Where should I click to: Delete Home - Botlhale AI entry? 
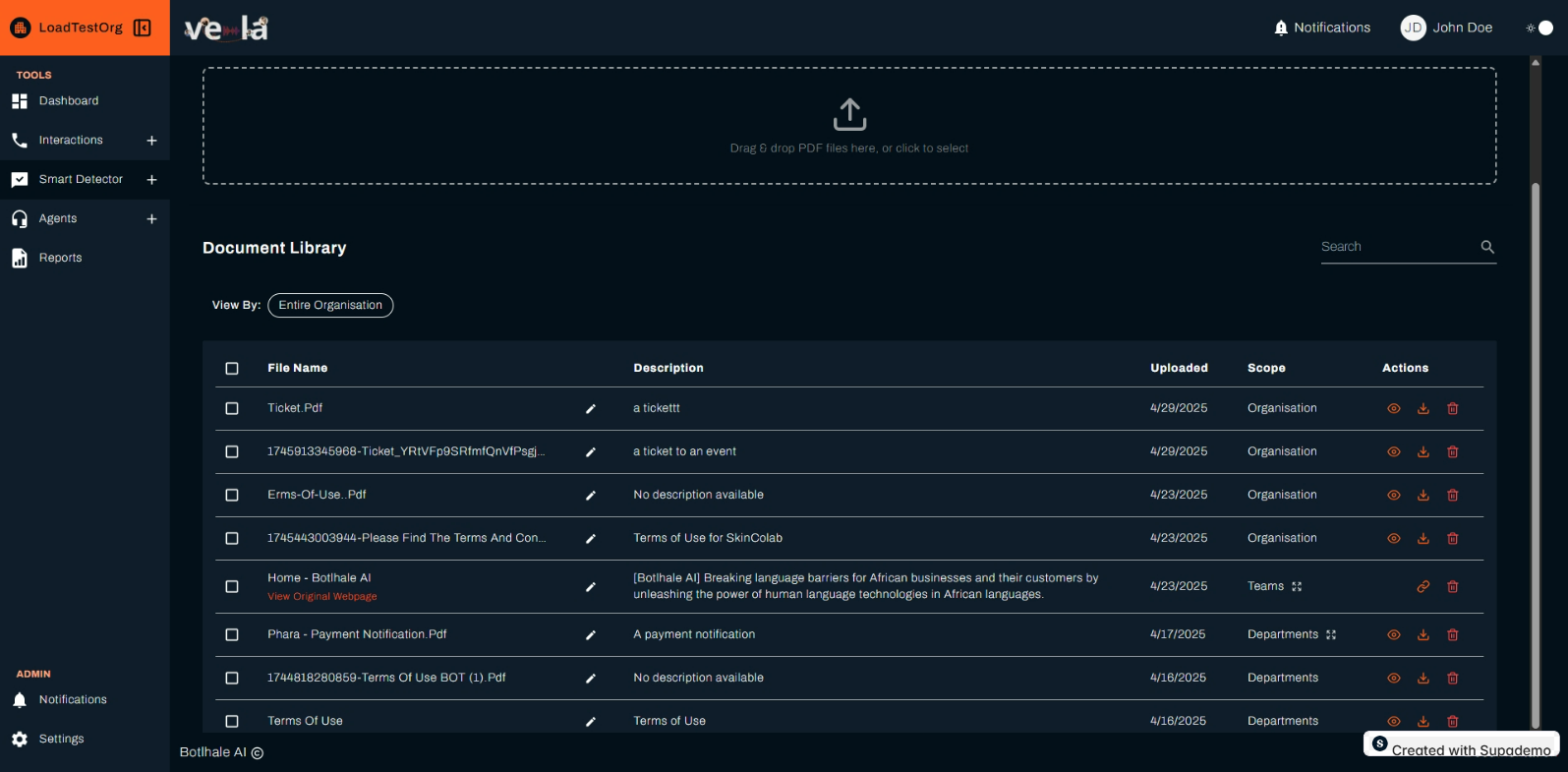[x=1453, y=586]
